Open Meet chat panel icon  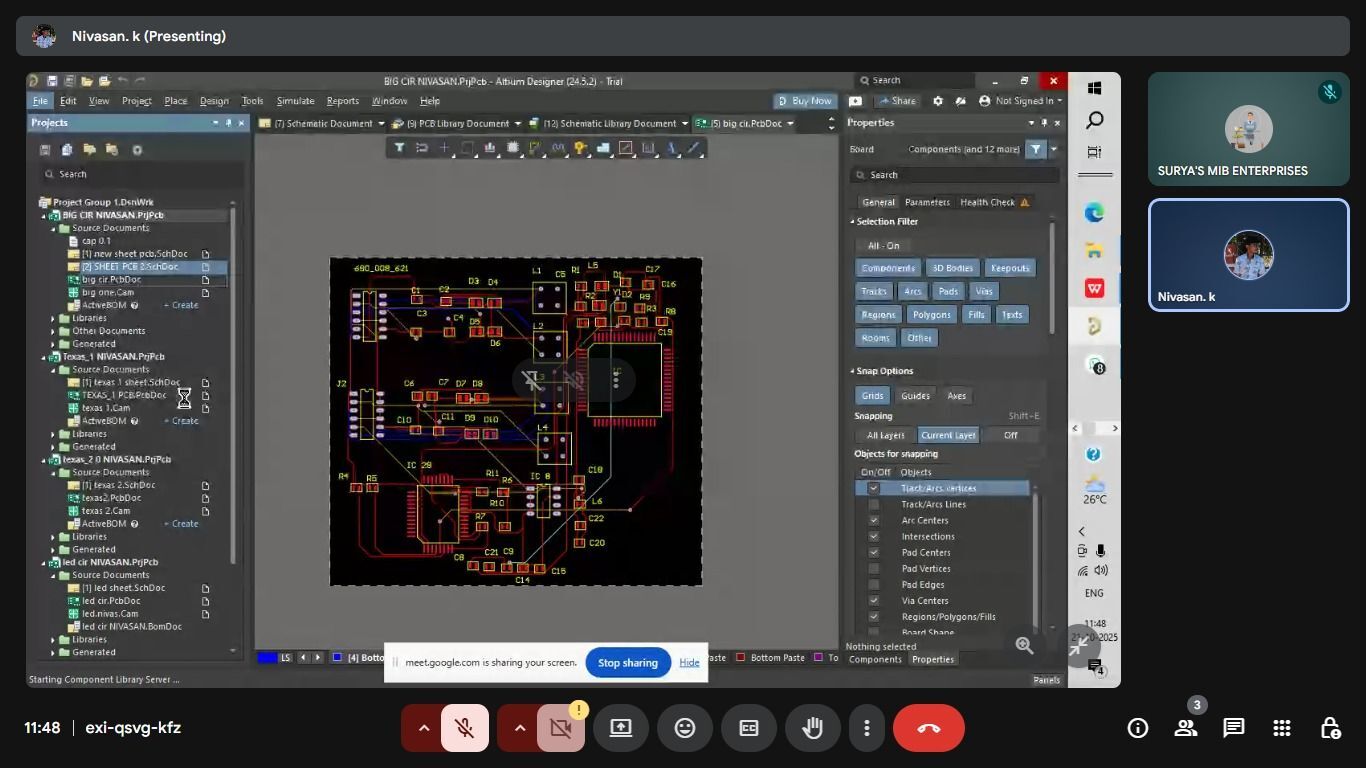pyautogui.click(x=1233, y=728)
